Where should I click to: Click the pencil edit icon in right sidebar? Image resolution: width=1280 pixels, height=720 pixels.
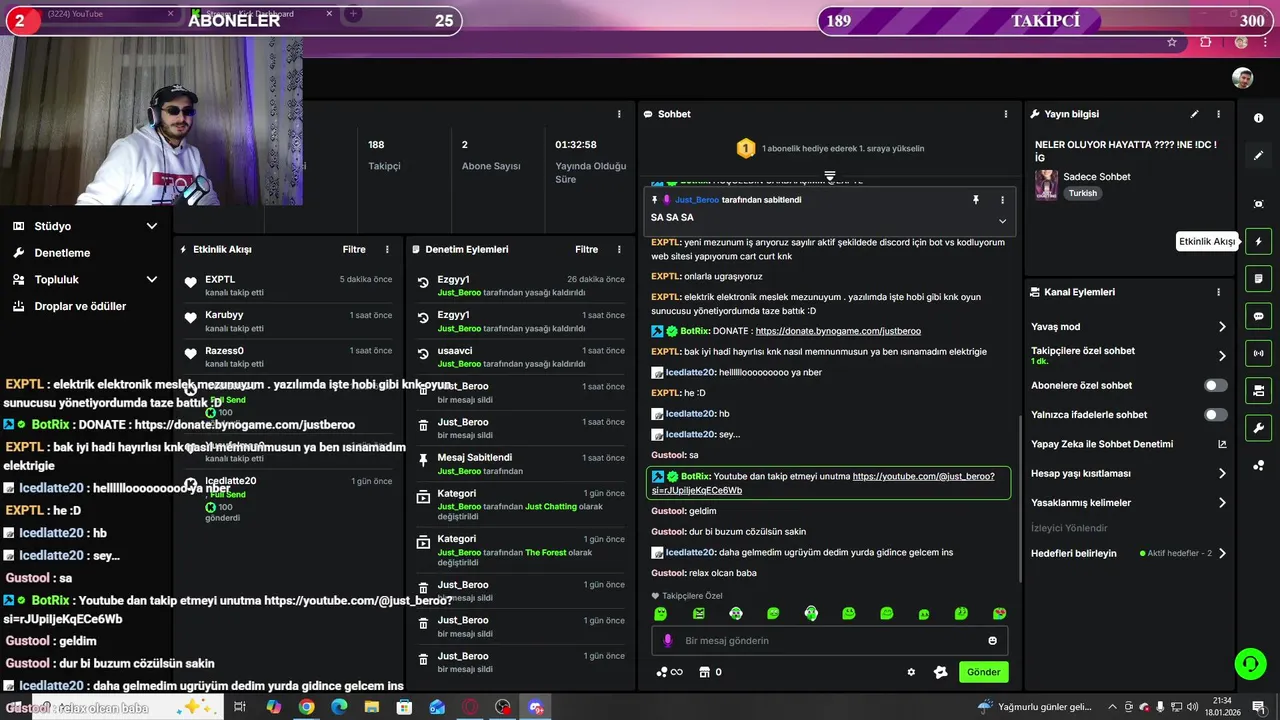tap(1258, 156)
